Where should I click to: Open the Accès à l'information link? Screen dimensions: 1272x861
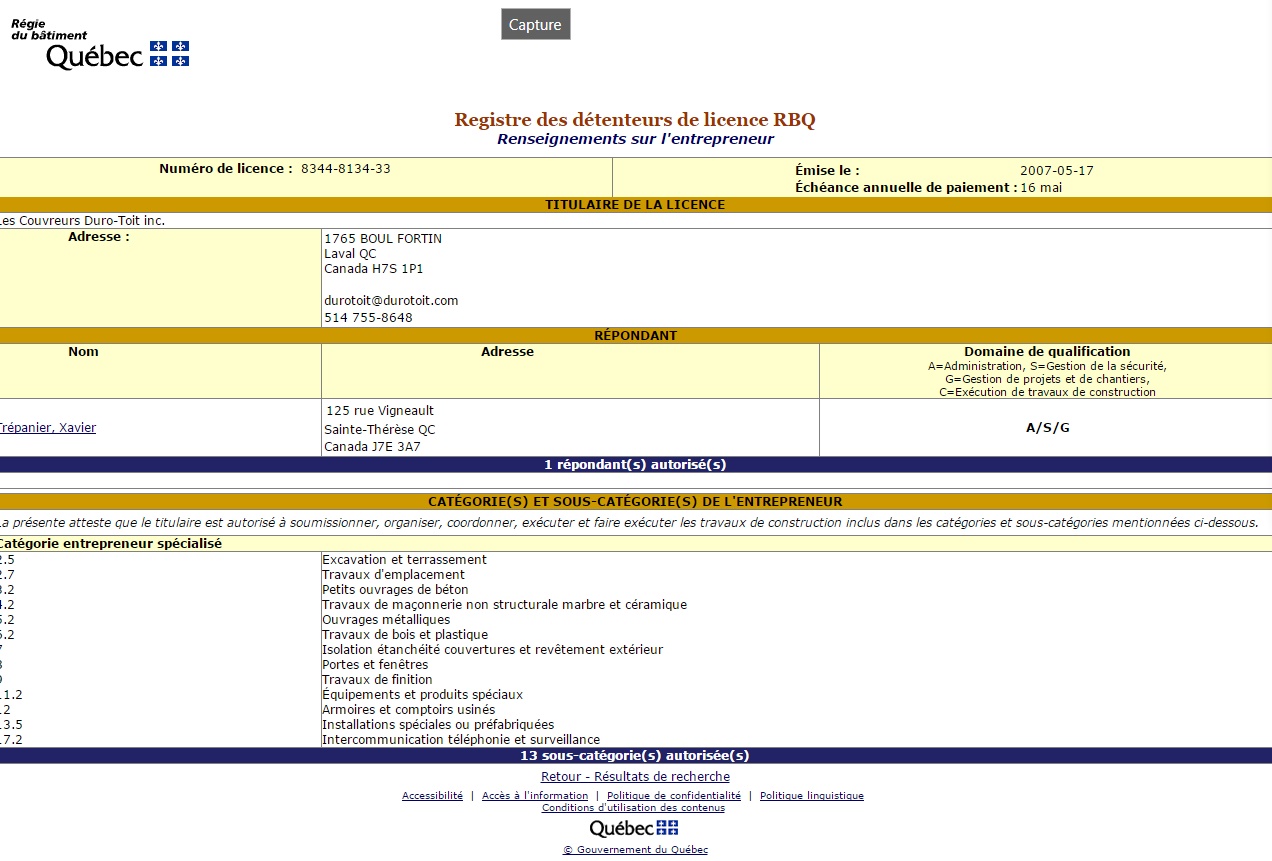[x=535, y=796]
